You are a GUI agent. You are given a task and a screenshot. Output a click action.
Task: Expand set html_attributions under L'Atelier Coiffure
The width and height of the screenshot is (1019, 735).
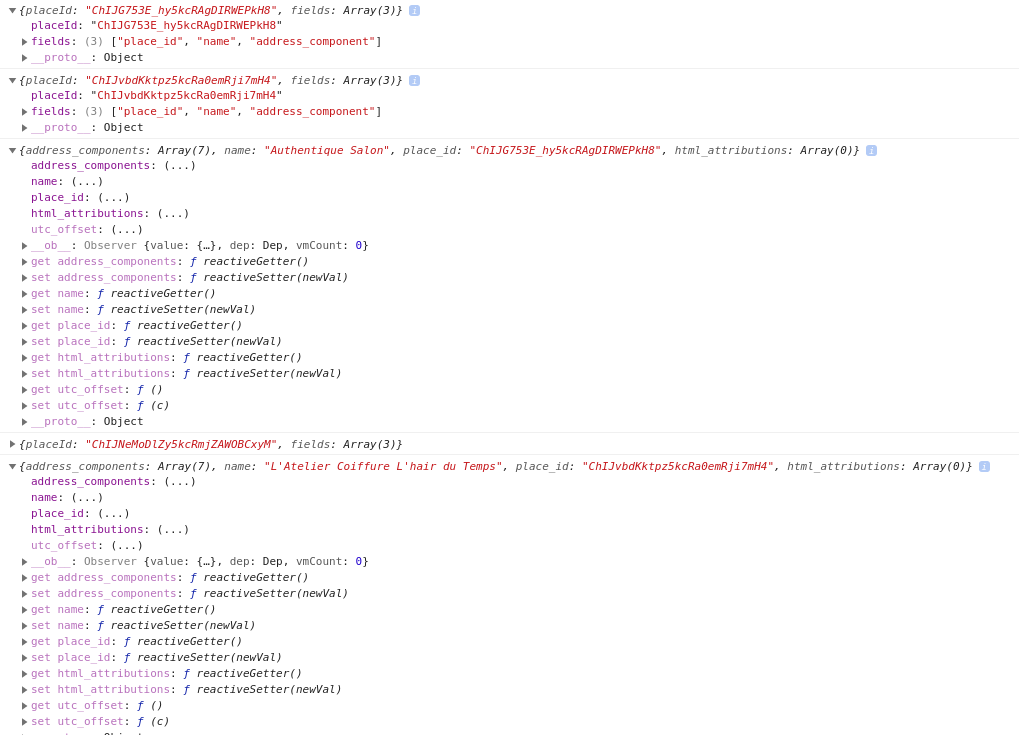click(24, 689)
